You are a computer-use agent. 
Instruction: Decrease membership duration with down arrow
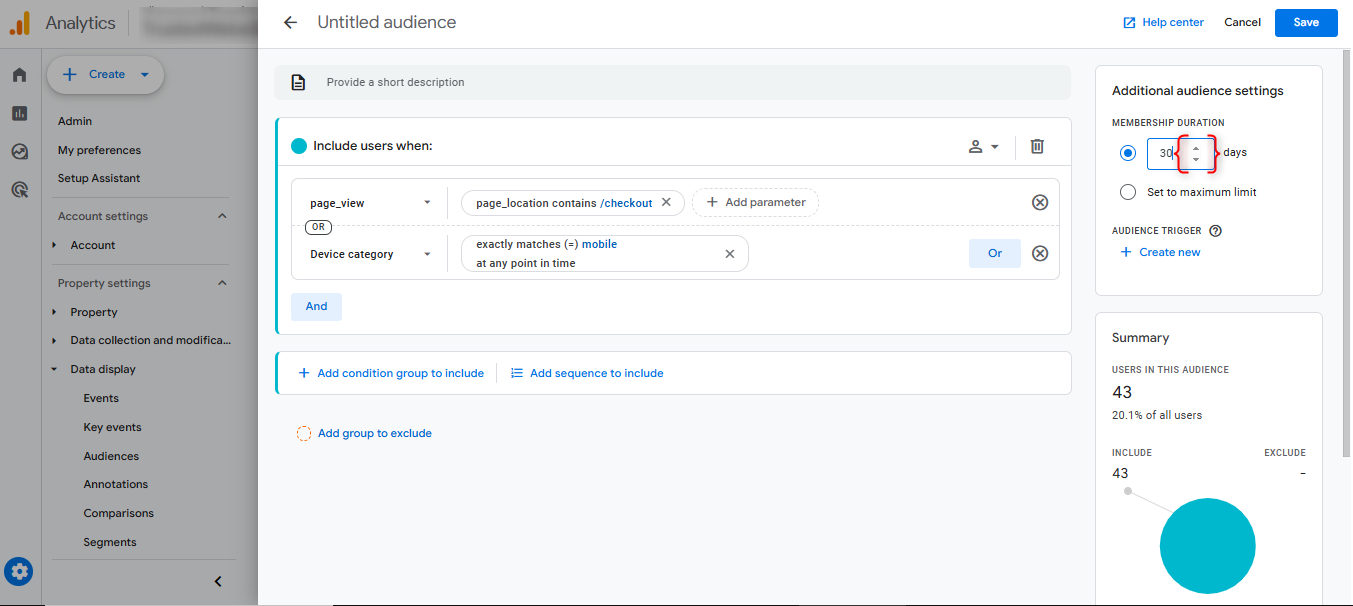point(1196,160)
